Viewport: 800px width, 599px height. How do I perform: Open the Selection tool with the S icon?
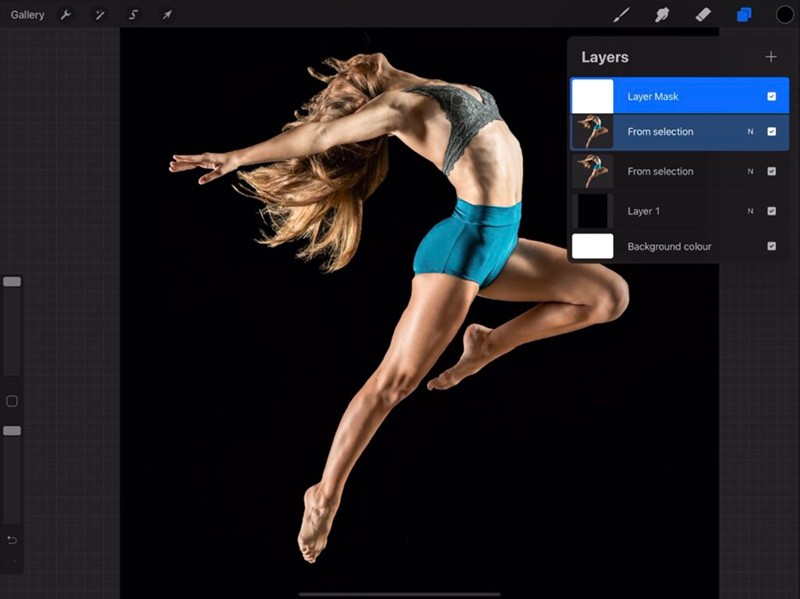133,14
